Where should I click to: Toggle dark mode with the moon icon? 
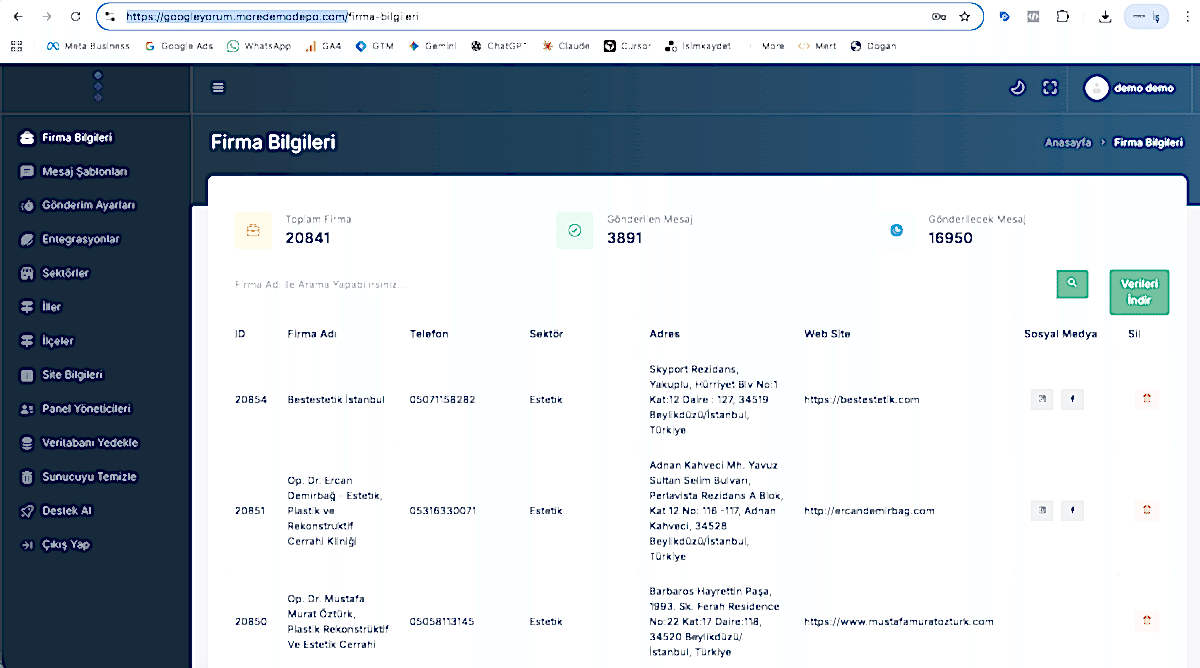(x=1017, y=88)
